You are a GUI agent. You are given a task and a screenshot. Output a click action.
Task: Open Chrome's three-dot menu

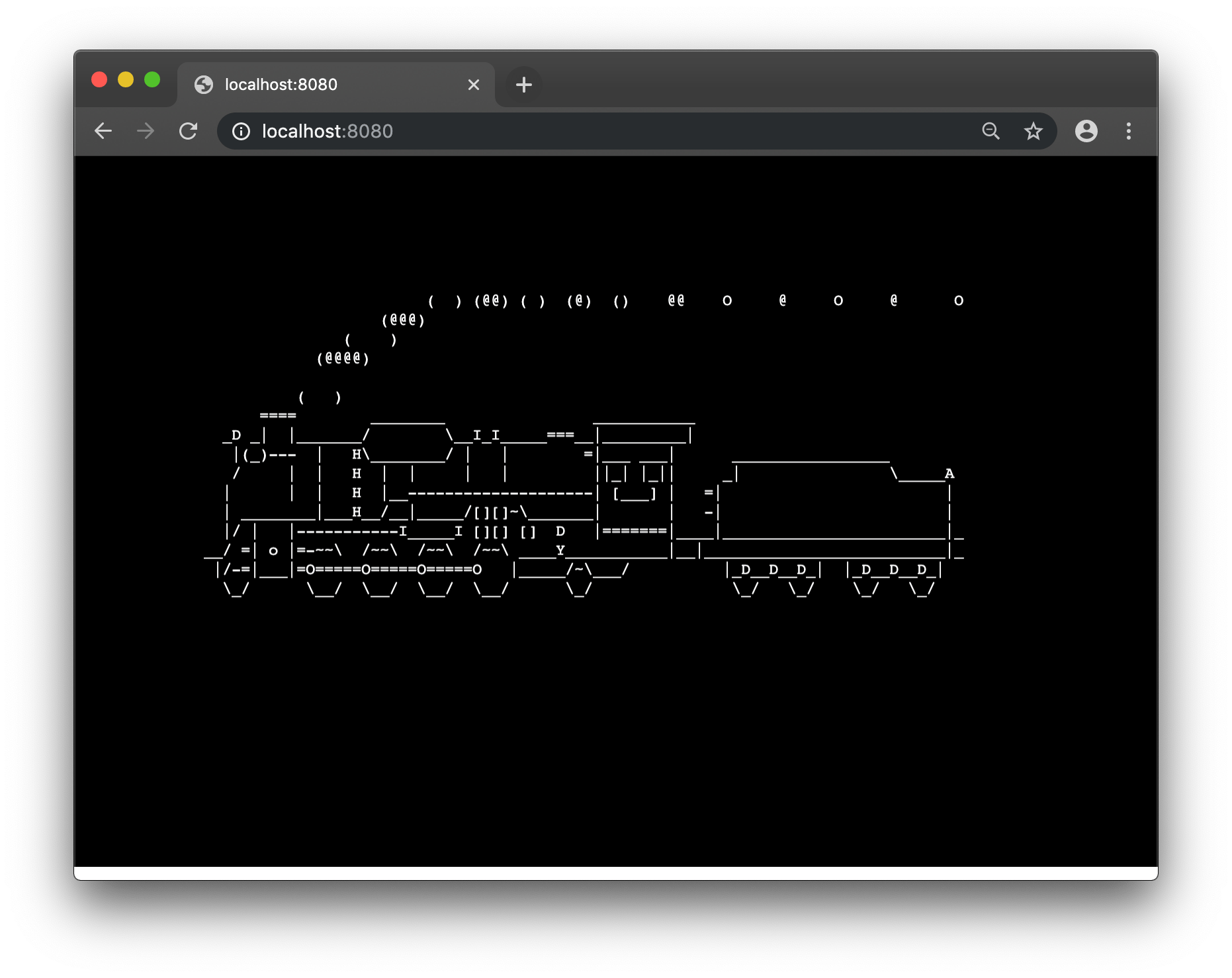1129,131
